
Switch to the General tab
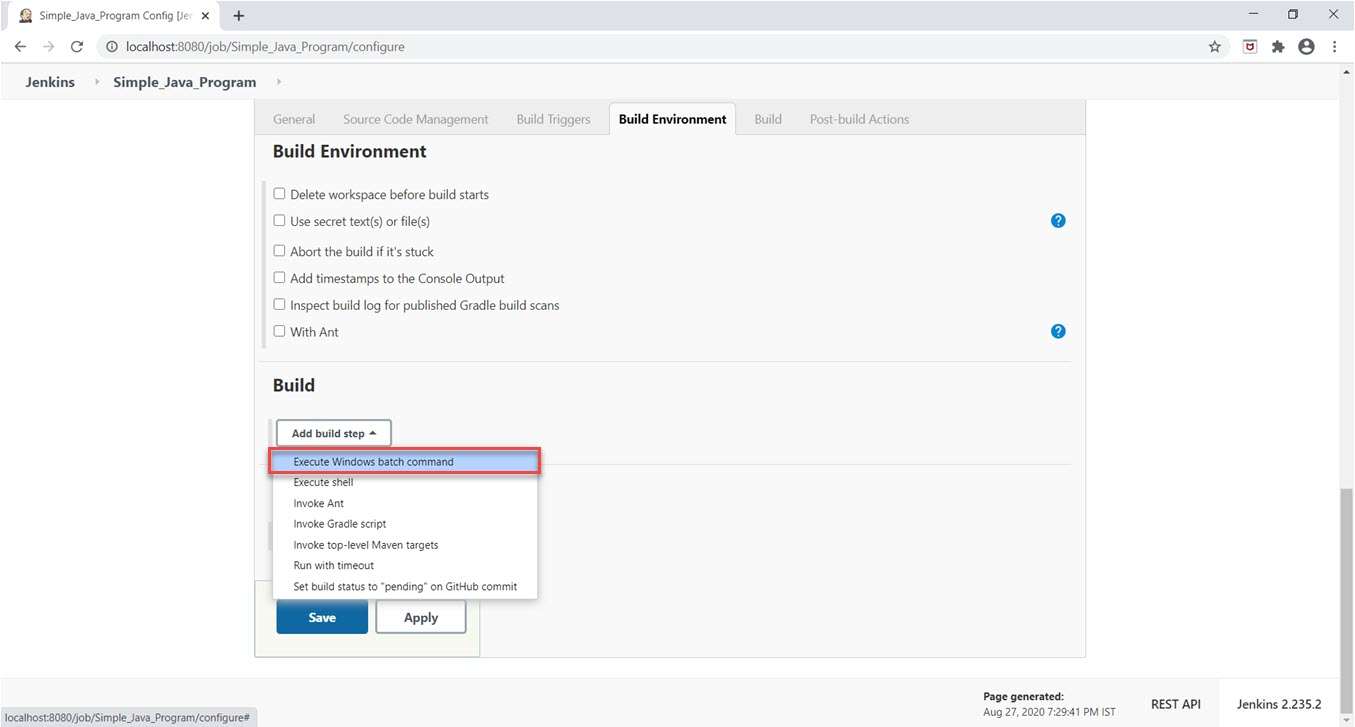pos(294,119)
